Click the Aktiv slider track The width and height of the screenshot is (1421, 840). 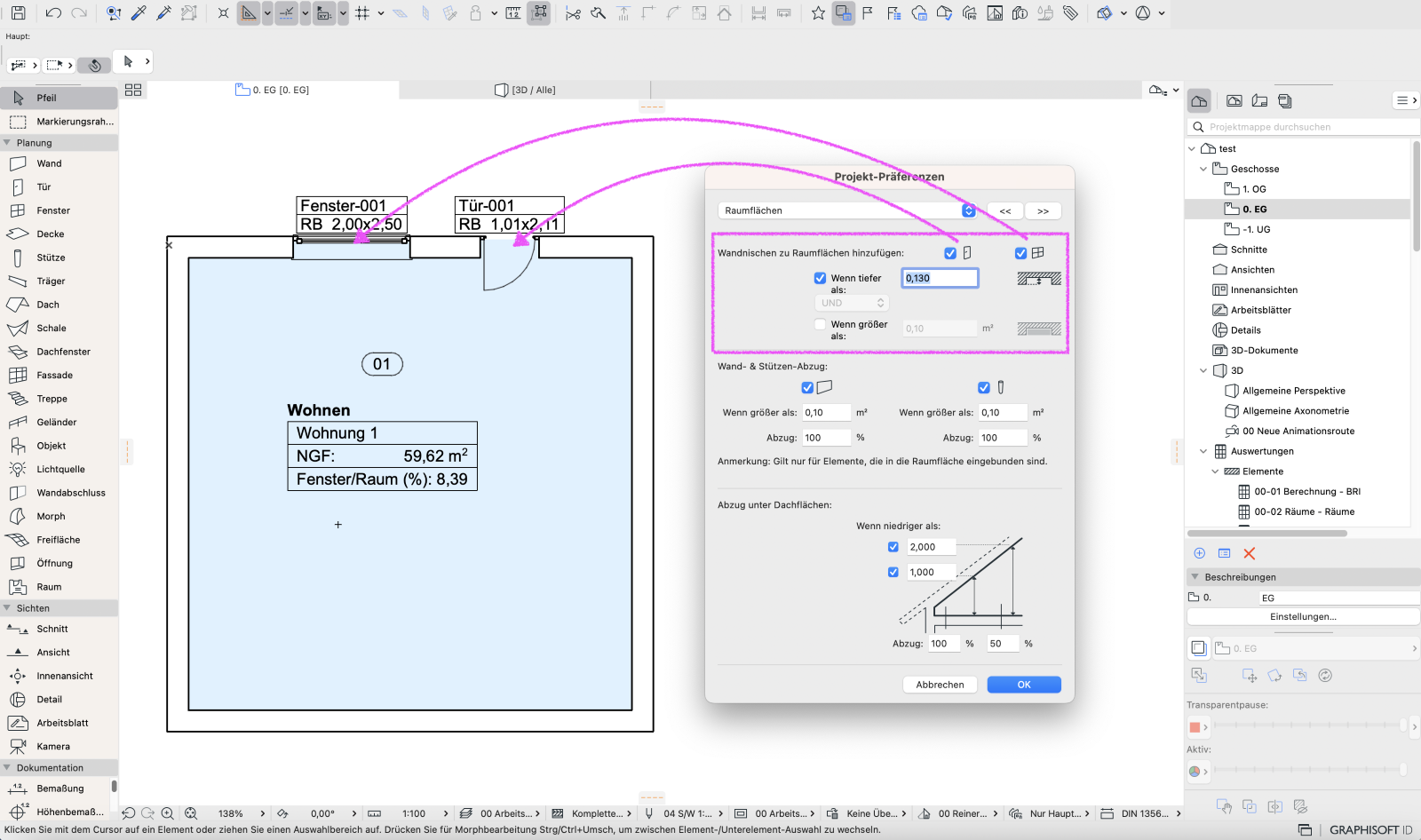click(1308, 770)
